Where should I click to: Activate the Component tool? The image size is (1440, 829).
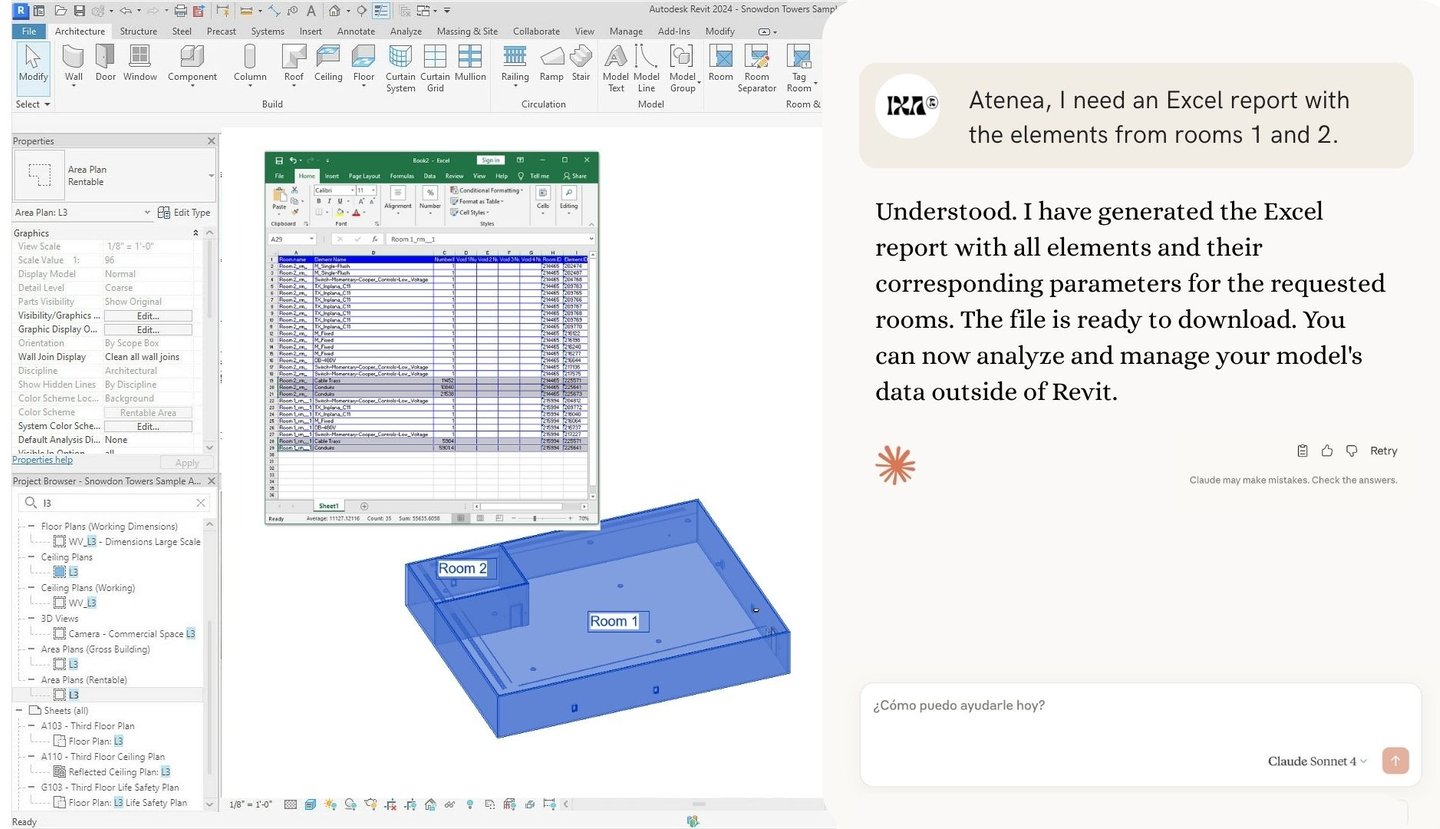(192, 63)
